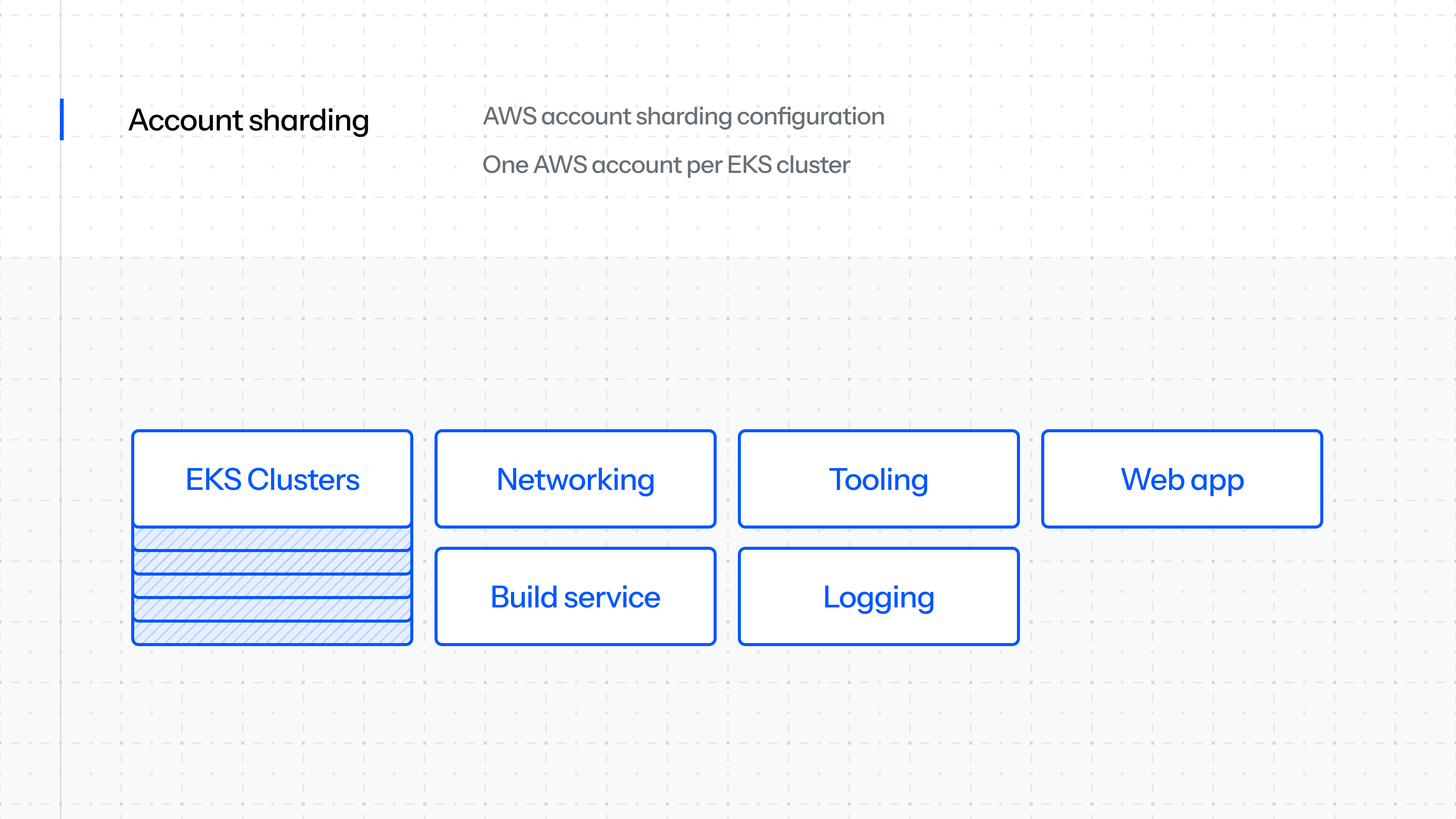Click the blue accent bar beside heading

tap(61, 119)
